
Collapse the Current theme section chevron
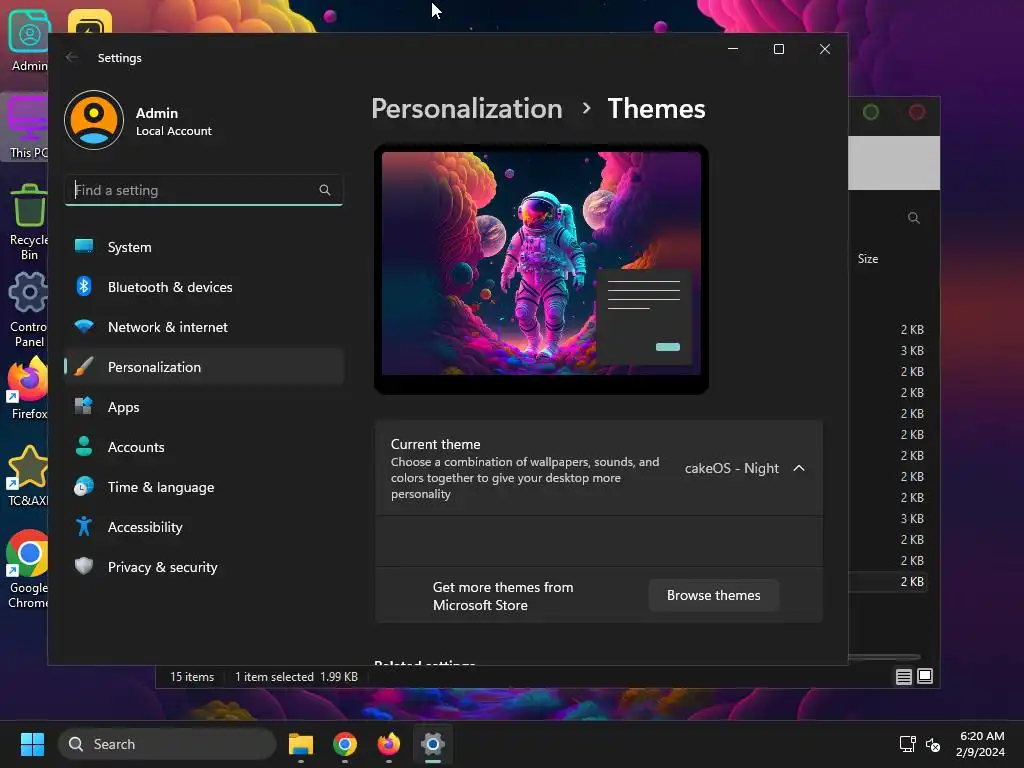[799, 468]
